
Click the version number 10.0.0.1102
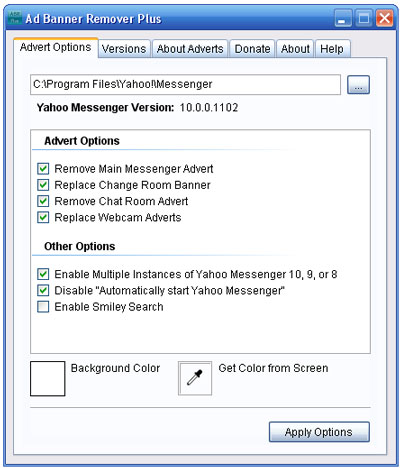(209, 108)
